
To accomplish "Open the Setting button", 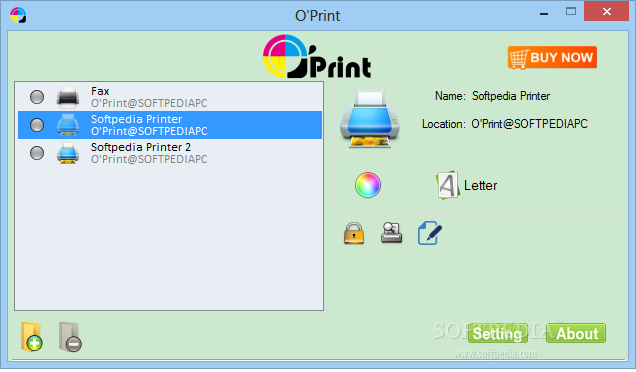I will click(497, 333).
